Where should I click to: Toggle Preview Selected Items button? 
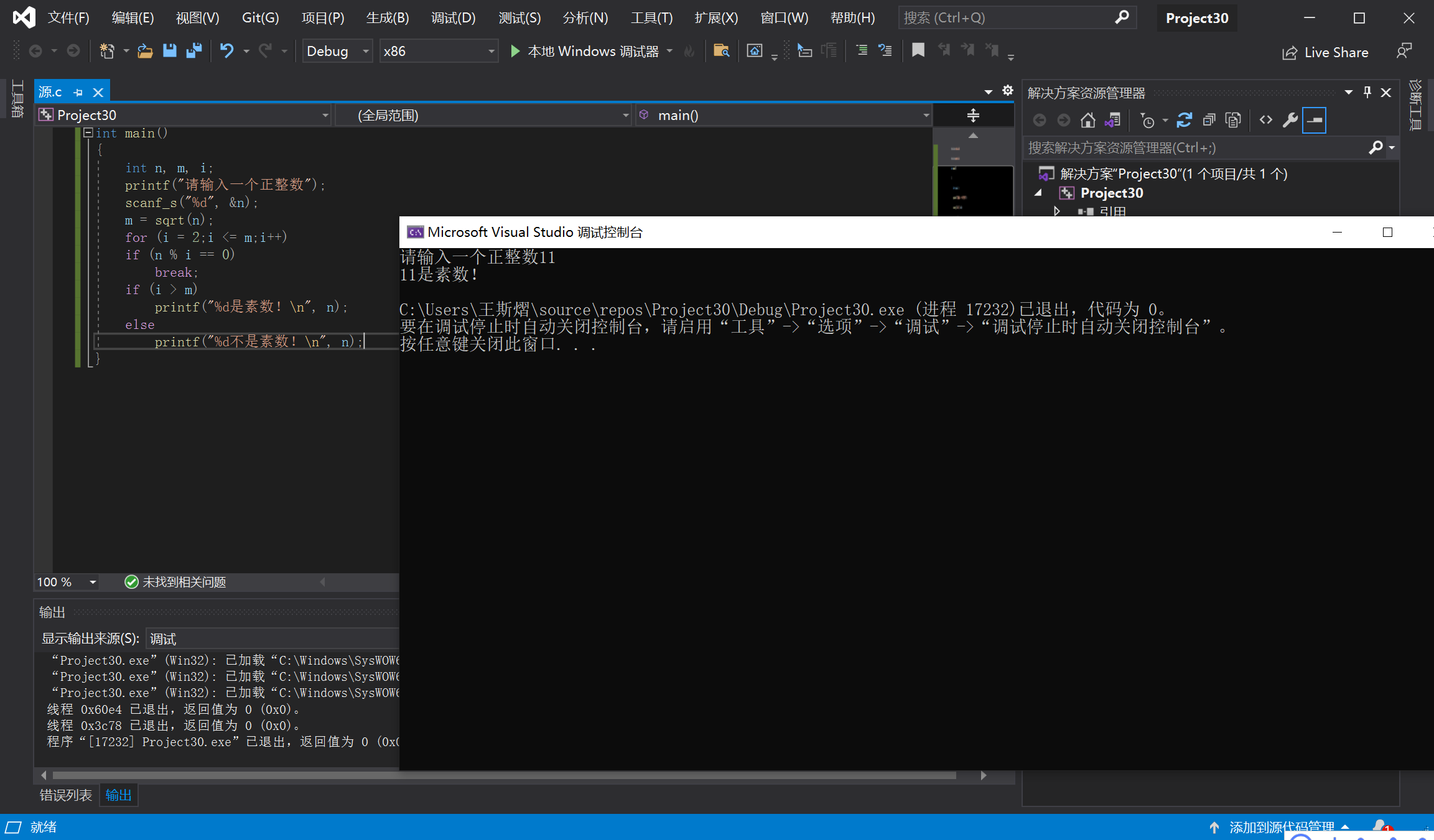click(1314, 120)
